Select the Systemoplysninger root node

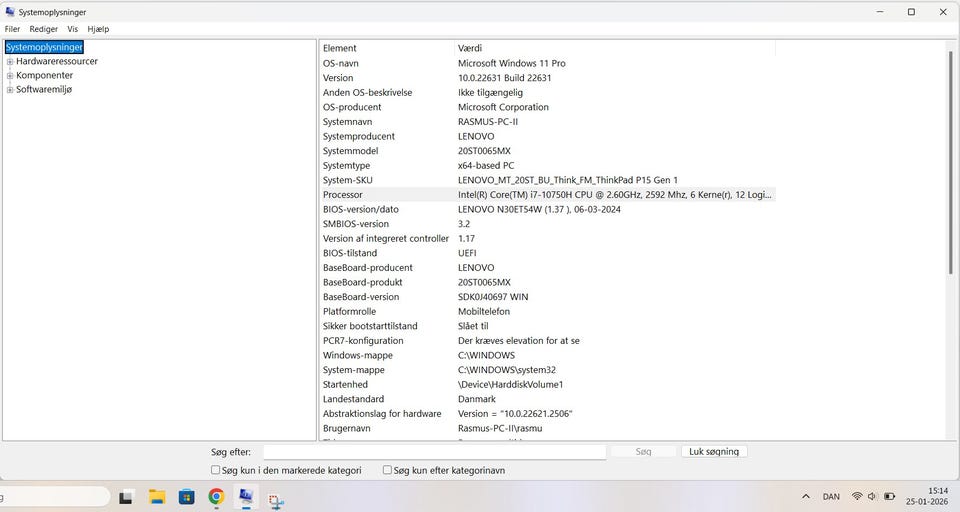(44, 47)
